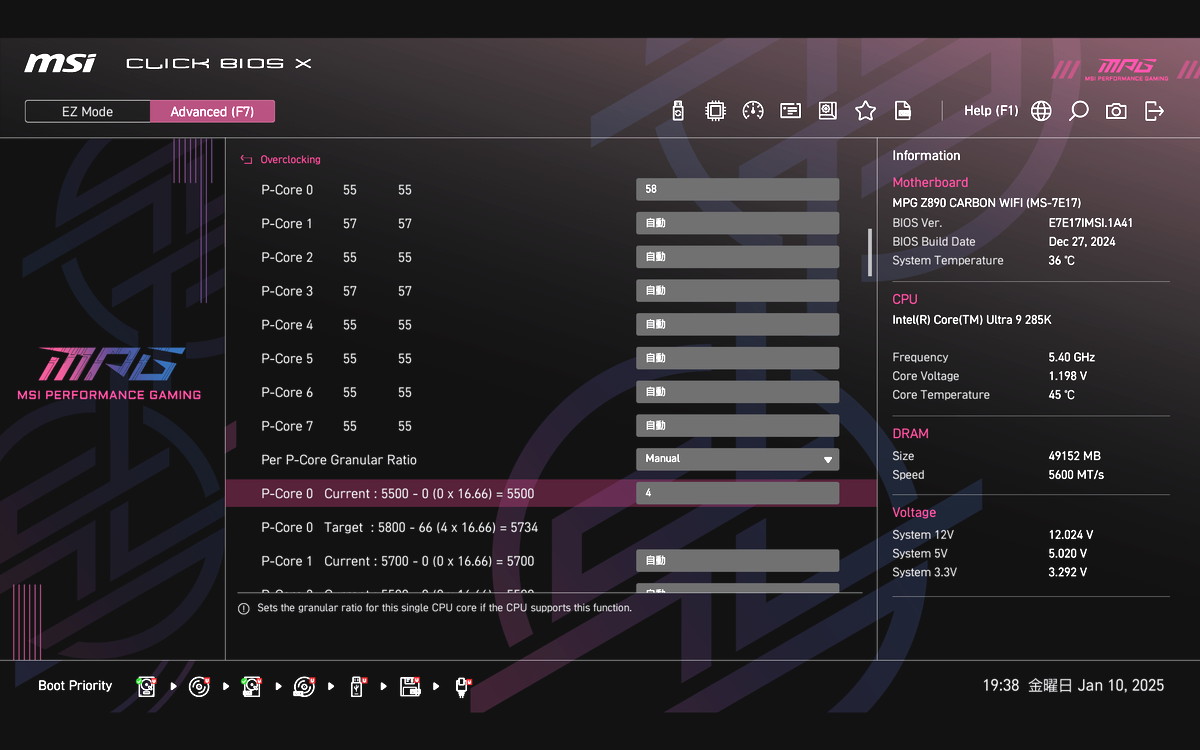
Task: Click System Temperature 36 °C value
Action: 1062,261
